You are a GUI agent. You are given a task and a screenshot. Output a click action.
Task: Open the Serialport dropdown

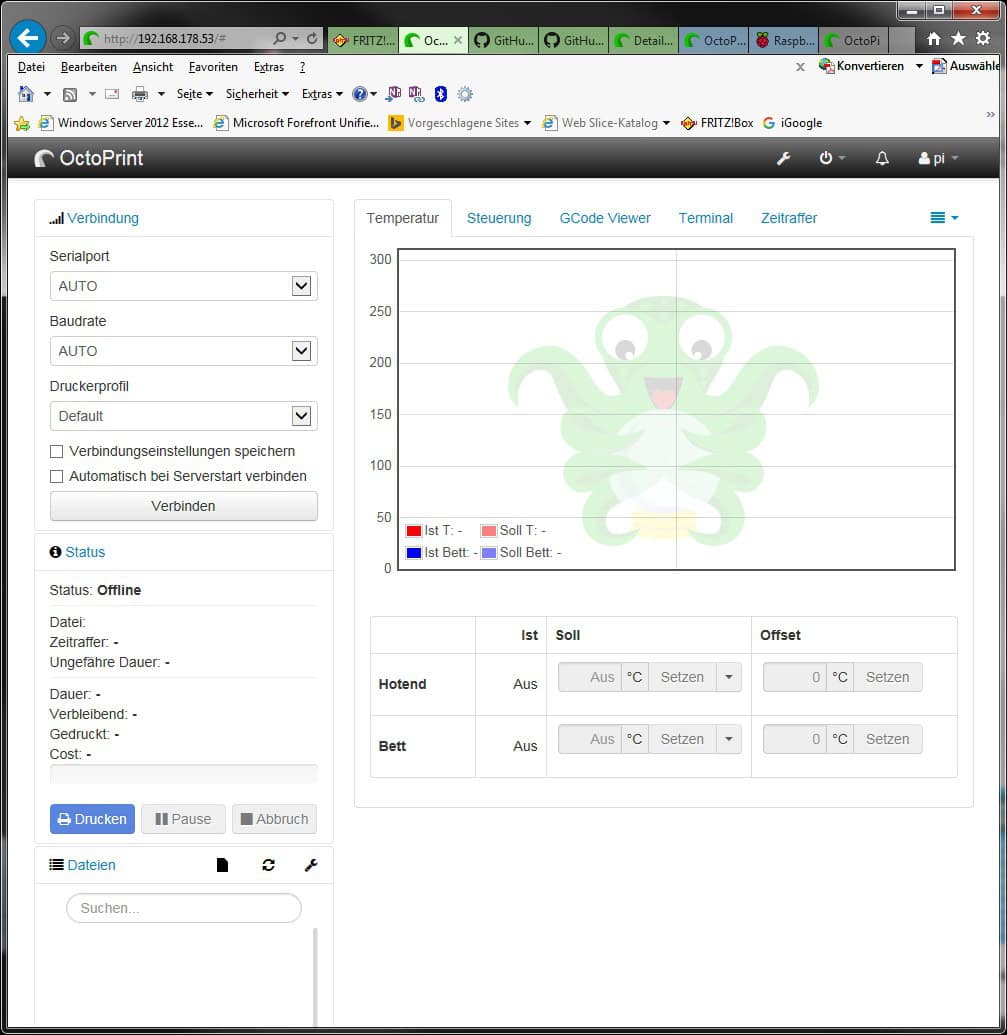point(183,286)
